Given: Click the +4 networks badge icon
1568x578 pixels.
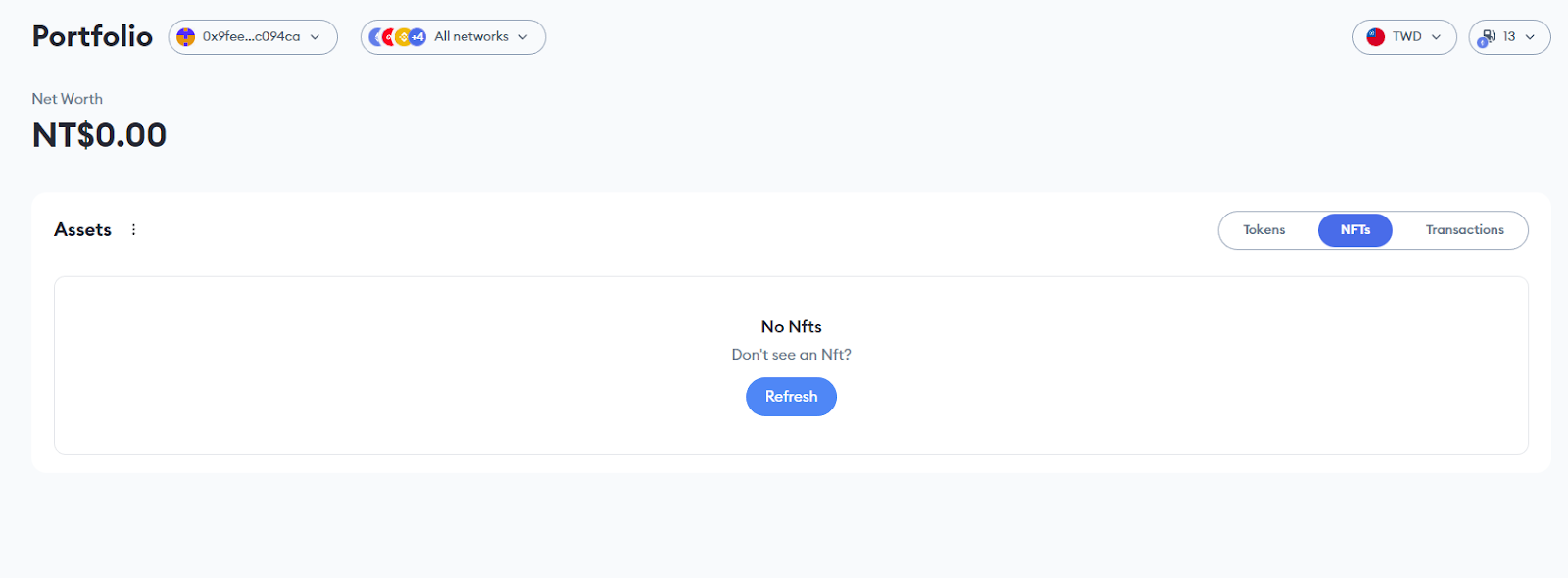Looking at the screenshot, I should [x=417, y=37].
